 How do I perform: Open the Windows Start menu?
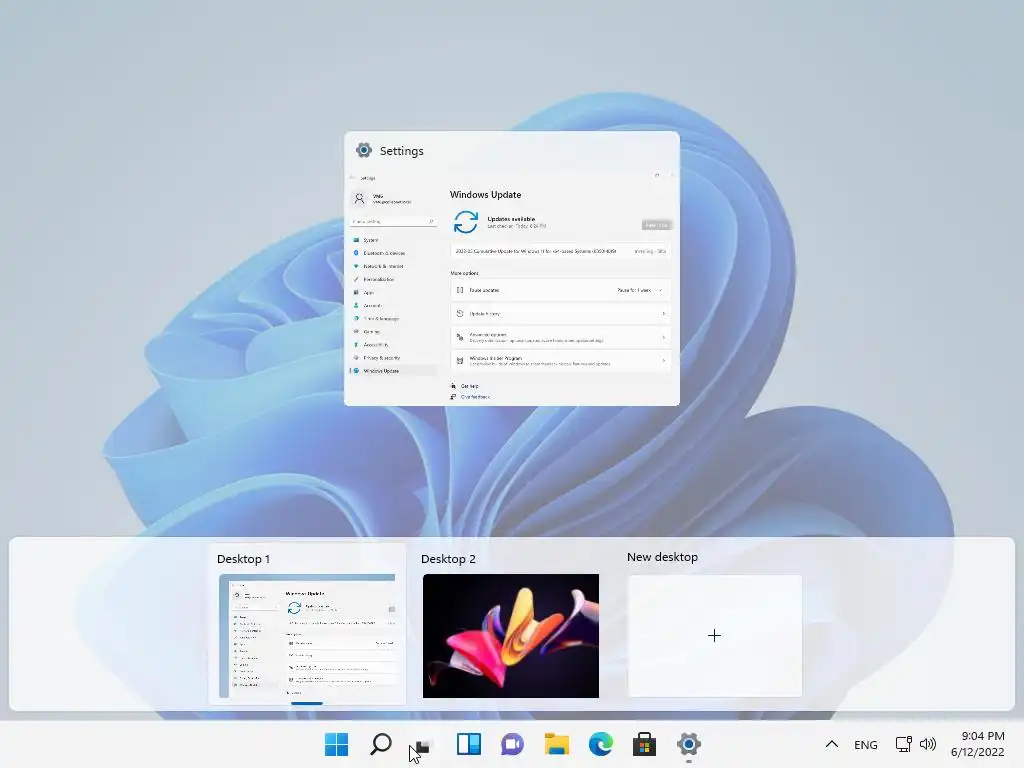(x=336, y=744)
